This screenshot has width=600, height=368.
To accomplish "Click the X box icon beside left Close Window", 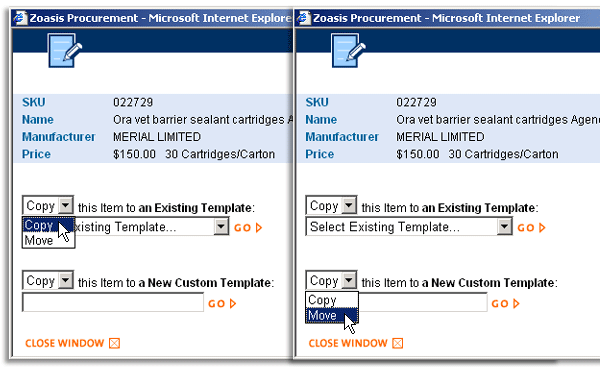I will (114, 343).
